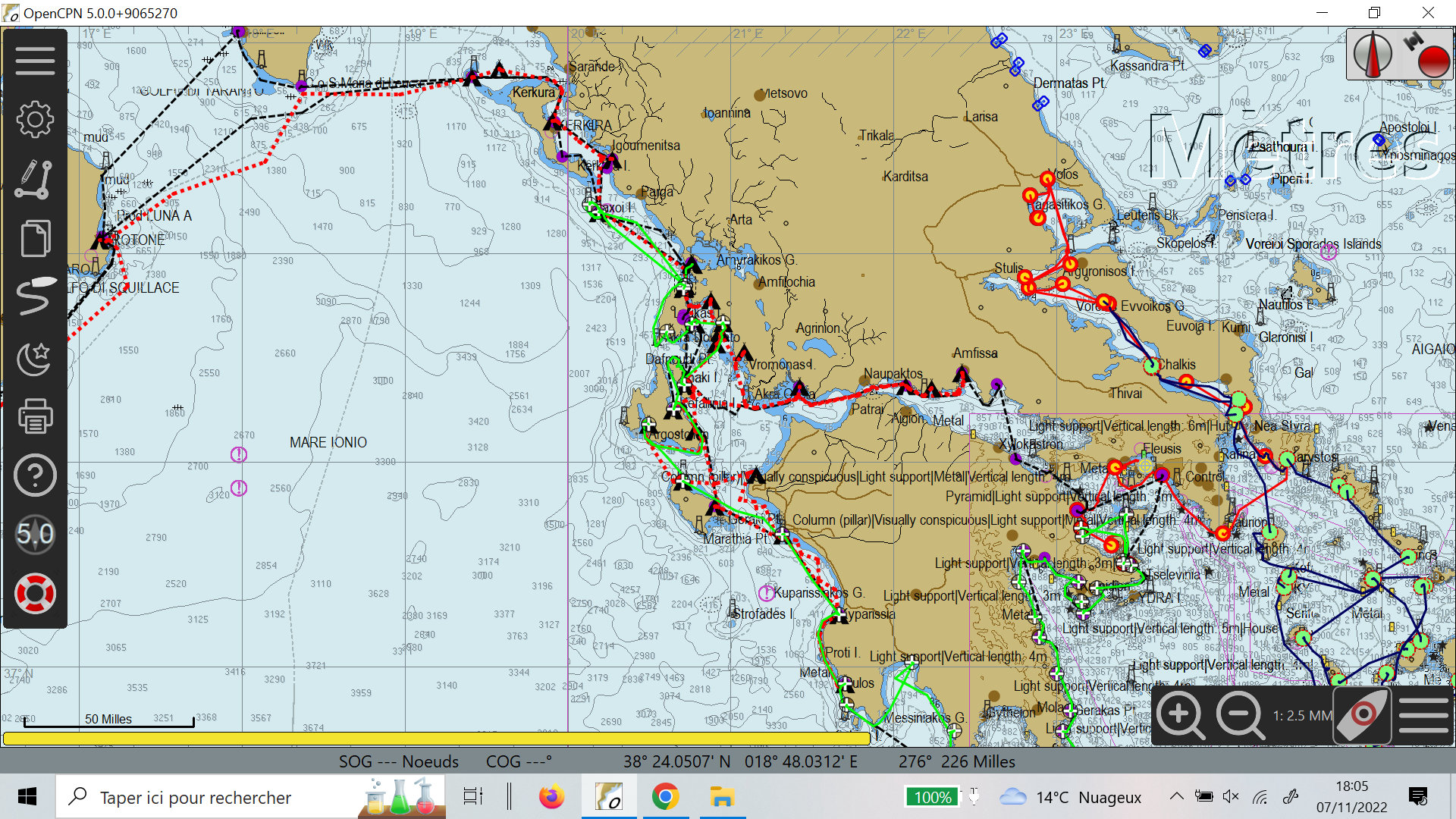The image size is (1456, 819).
Task: Click the Thivai place label
Action: (x=1125, y=394)
